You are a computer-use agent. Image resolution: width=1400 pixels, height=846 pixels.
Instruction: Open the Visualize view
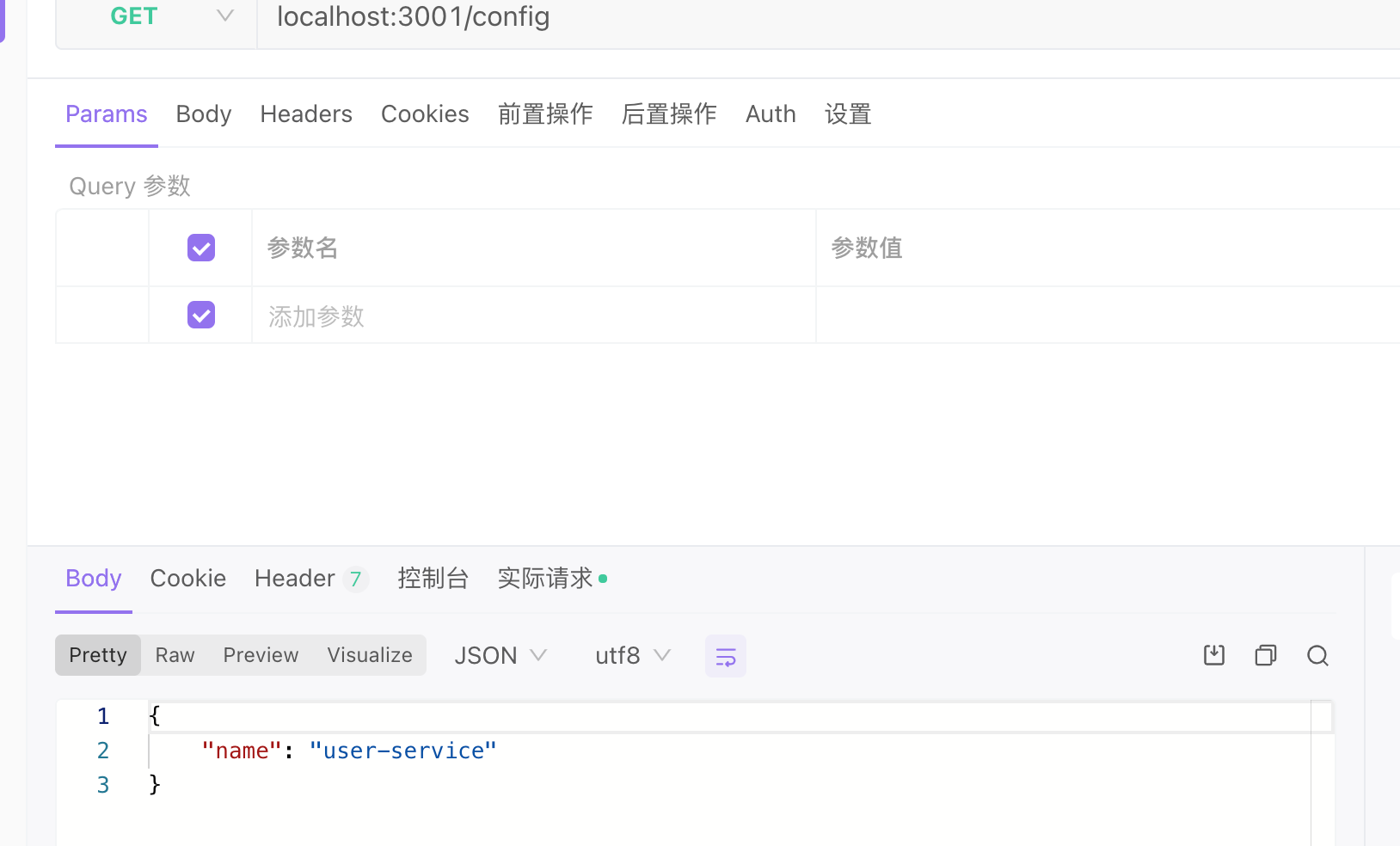(x=369, y=654)
